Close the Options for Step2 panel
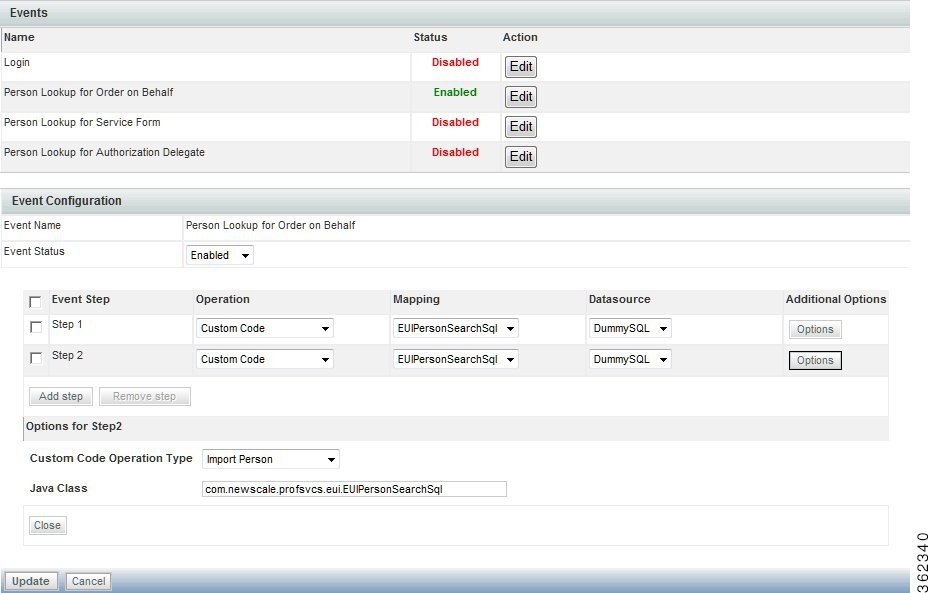The height and width of the screenshot is (593, 928). click(47, 525)
